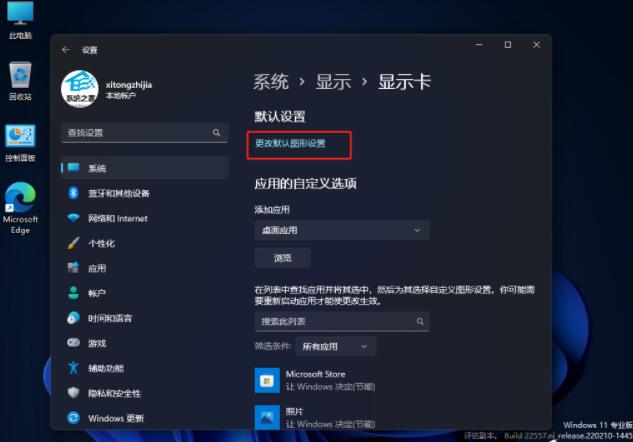Click the back arrow in Settings

click(66, 49)
